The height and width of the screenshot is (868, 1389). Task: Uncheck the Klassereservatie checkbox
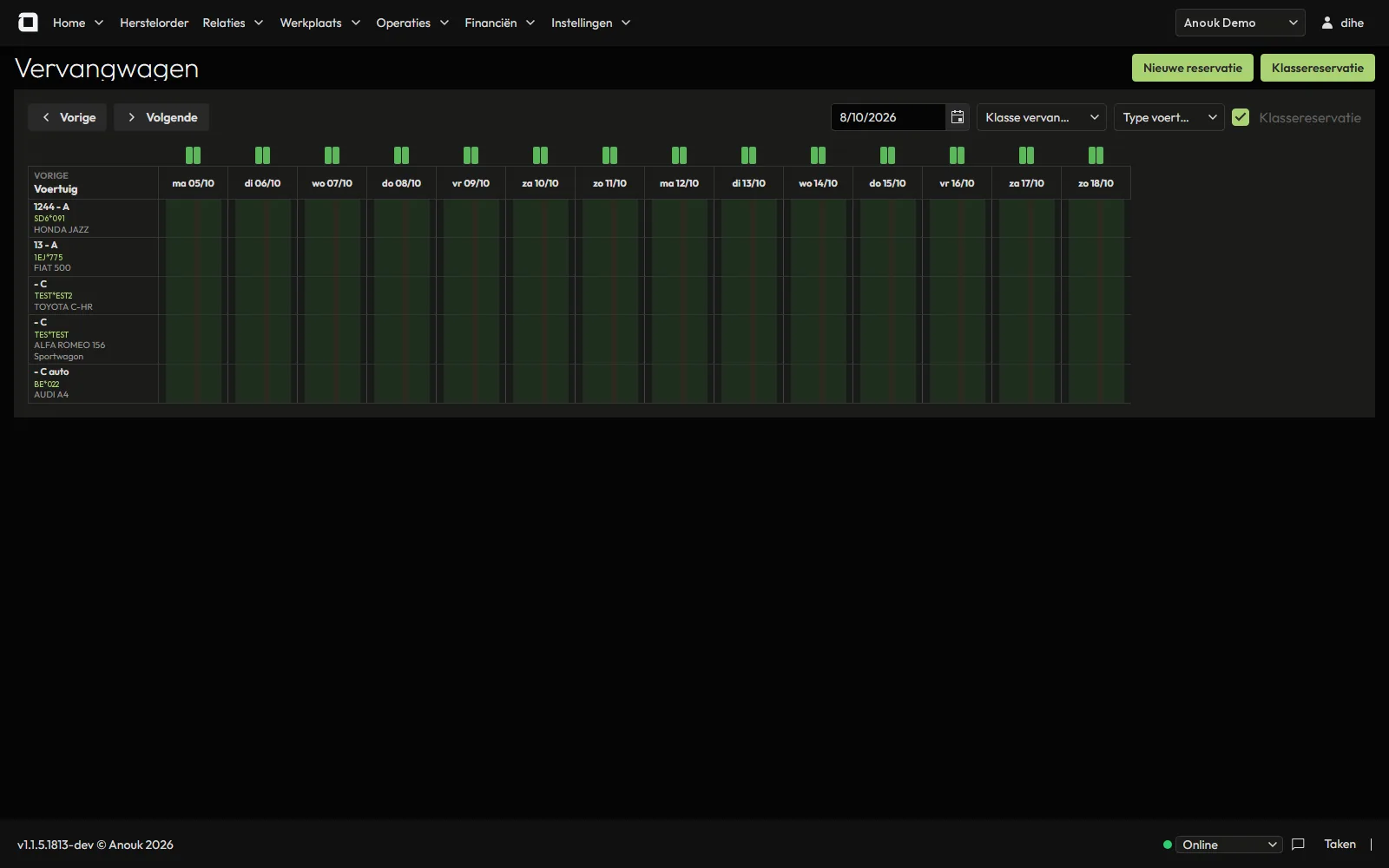tap(1241, 117)
